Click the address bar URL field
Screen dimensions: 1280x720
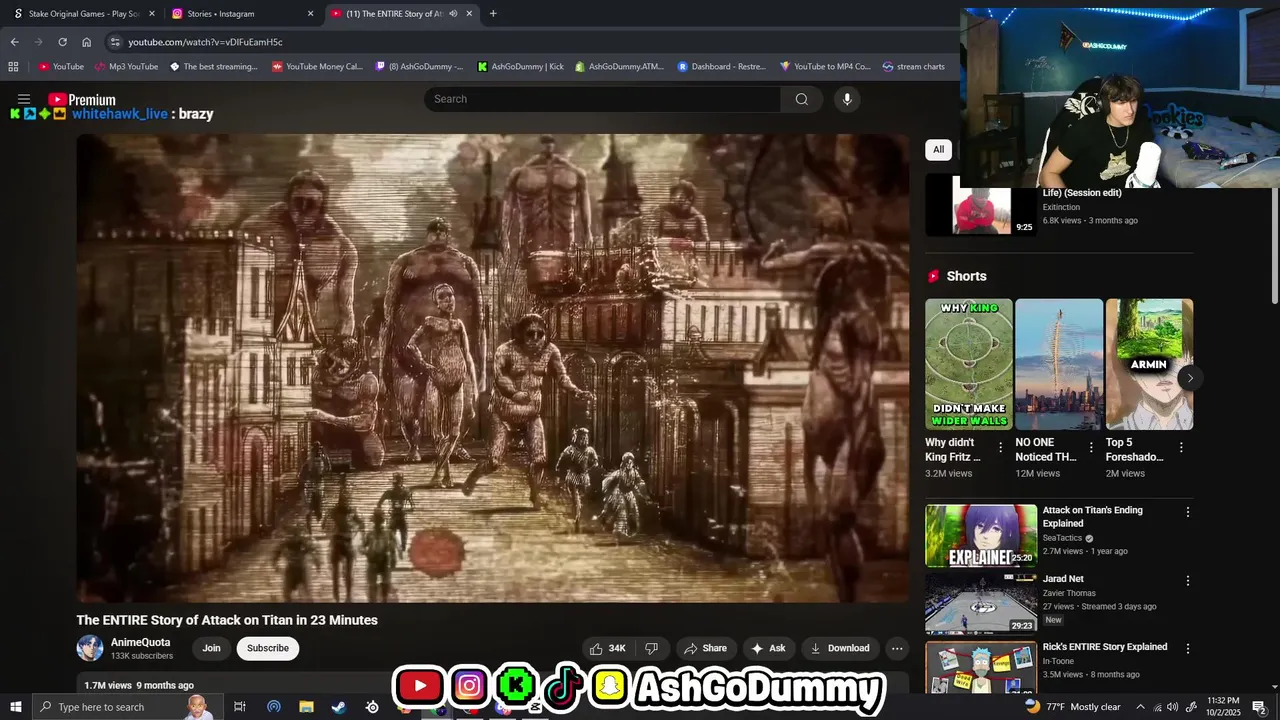[530, 42]
